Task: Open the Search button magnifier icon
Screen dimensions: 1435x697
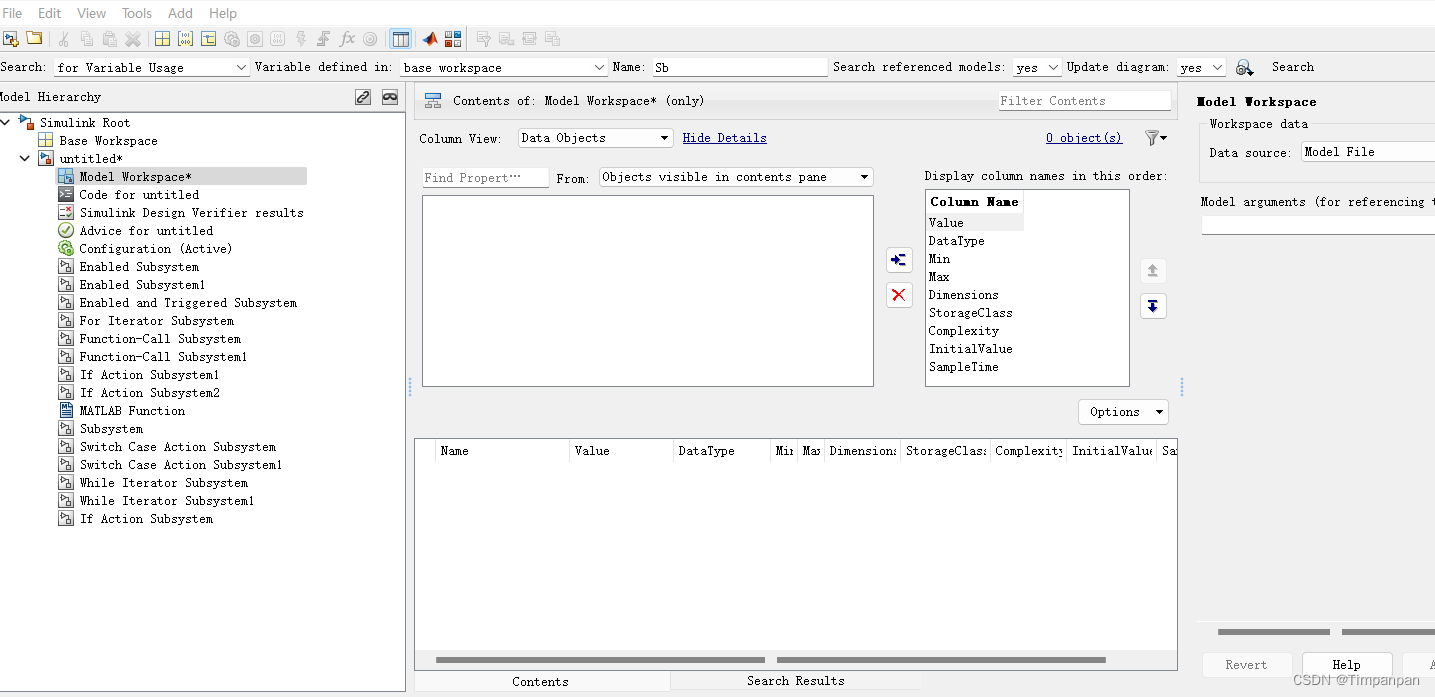Action: pos(1245,66)
